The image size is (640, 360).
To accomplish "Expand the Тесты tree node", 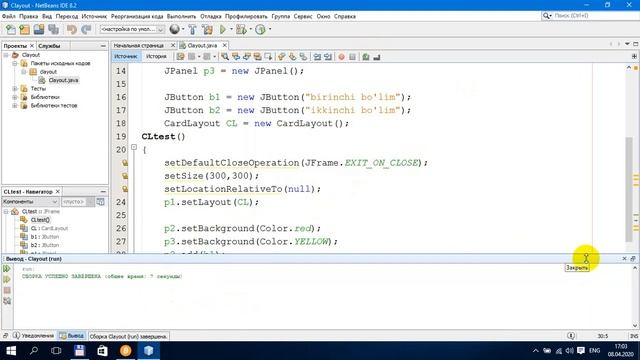I will tap(15, 89).
